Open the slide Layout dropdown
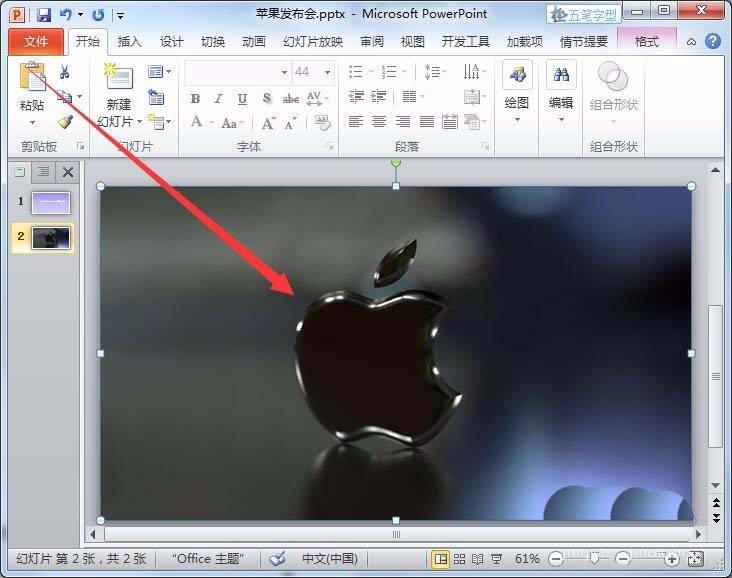The image size is (732, 578). [x=159, y=71]
